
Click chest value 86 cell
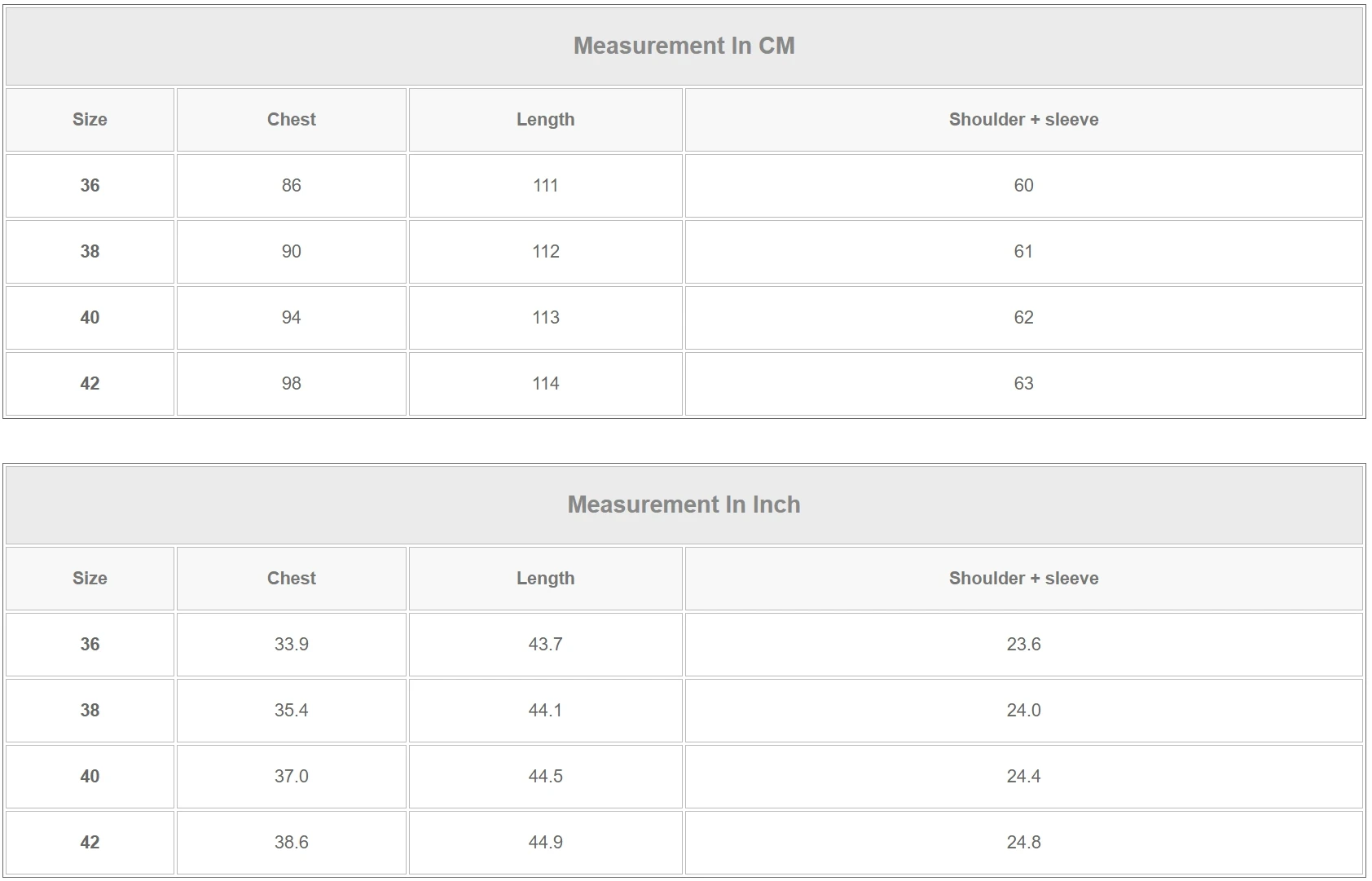pos(291,186)
